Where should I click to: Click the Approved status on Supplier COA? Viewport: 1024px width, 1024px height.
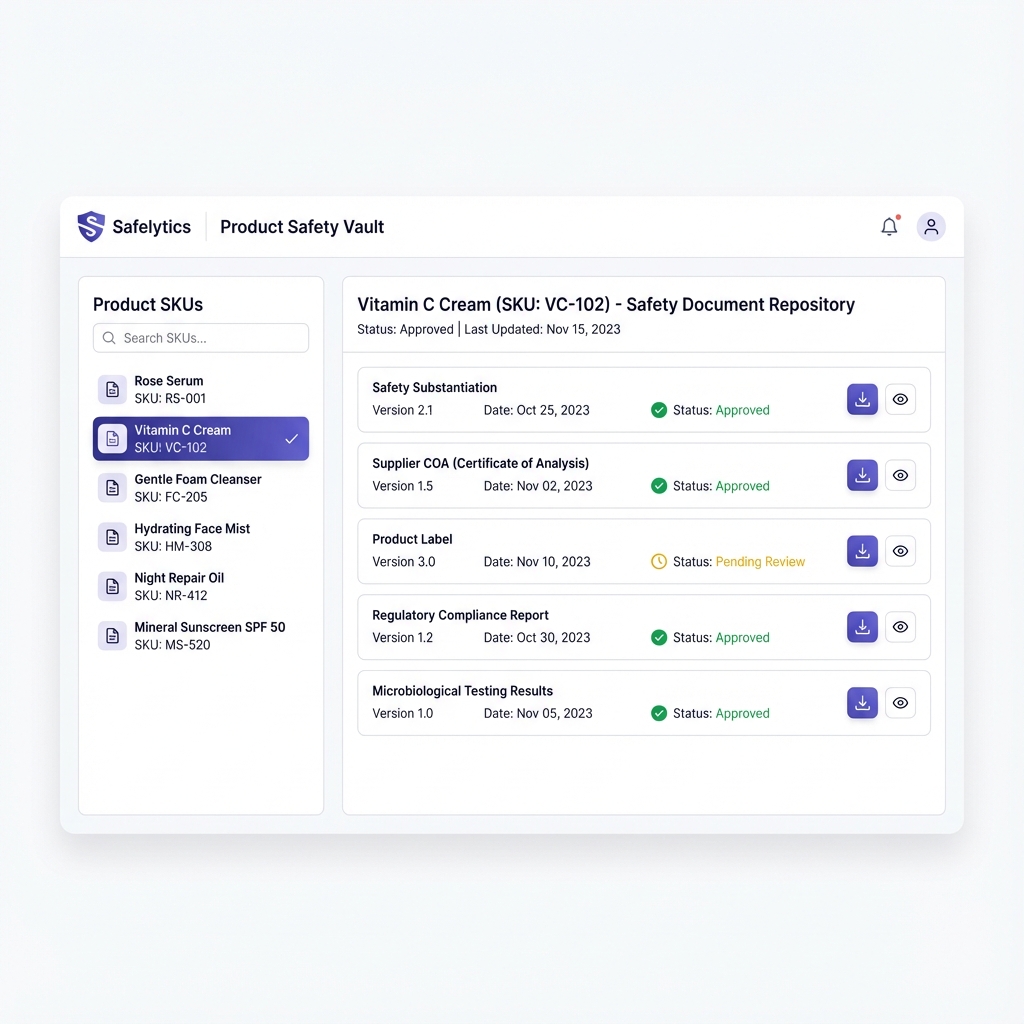[742, 486]
